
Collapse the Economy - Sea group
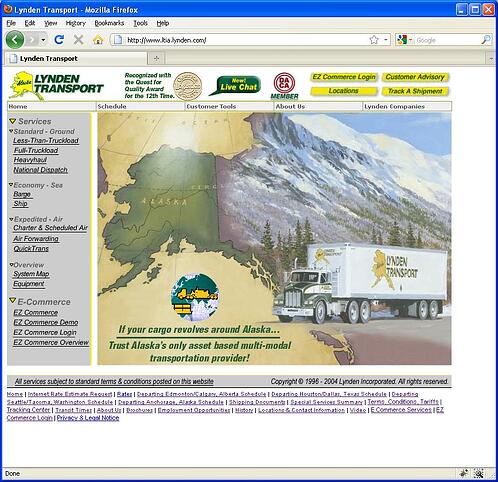tap(11, 185)
